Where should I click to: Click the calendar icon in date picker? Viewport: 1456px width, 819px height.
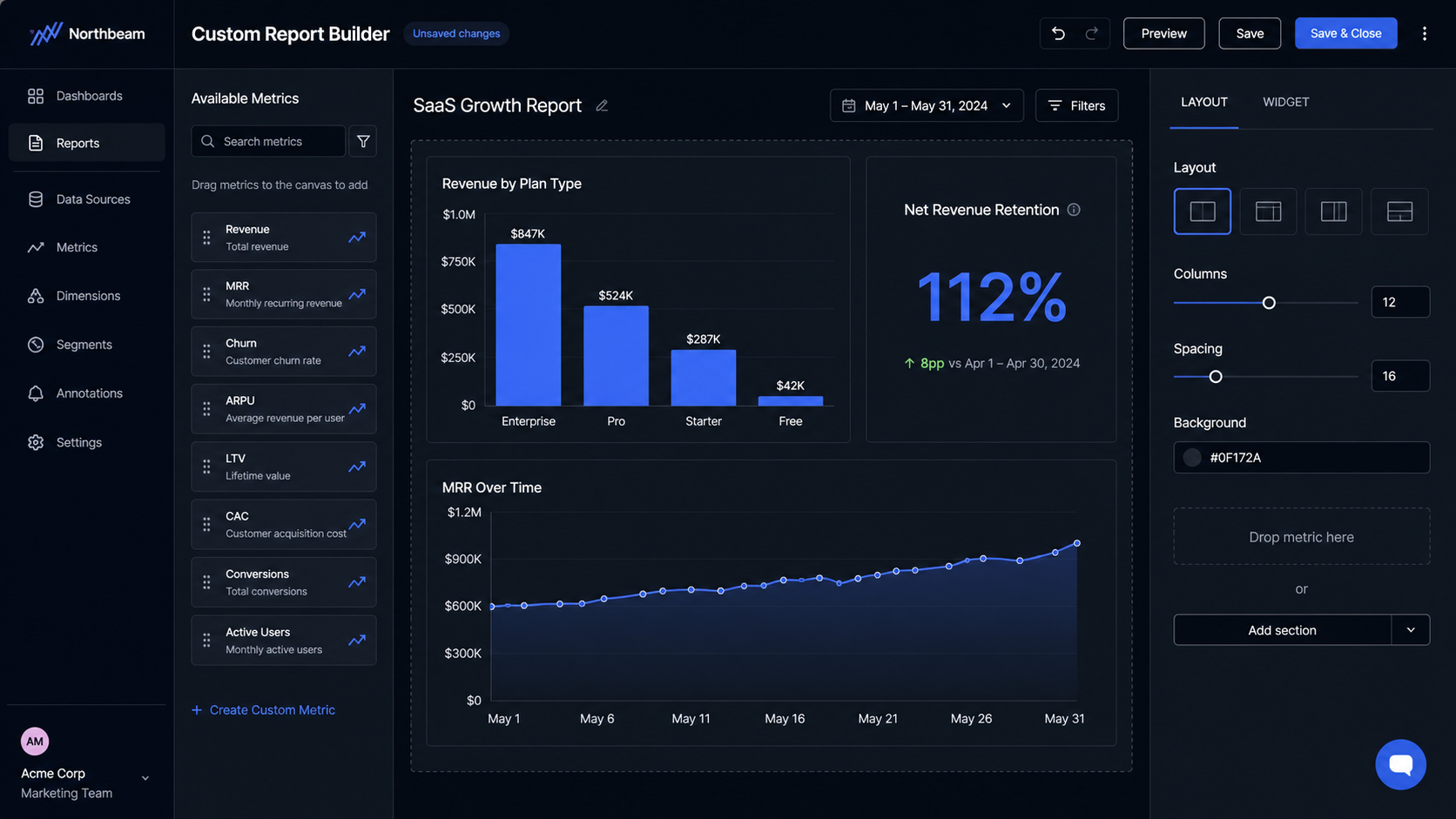point(849,105)
